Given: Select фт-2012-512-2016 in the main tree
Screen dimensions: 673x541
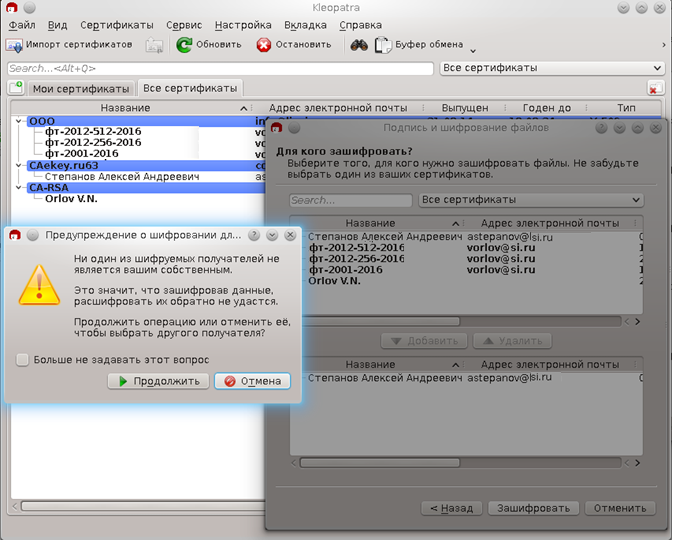Looking at the screenshot, I should tap(93, 132).
